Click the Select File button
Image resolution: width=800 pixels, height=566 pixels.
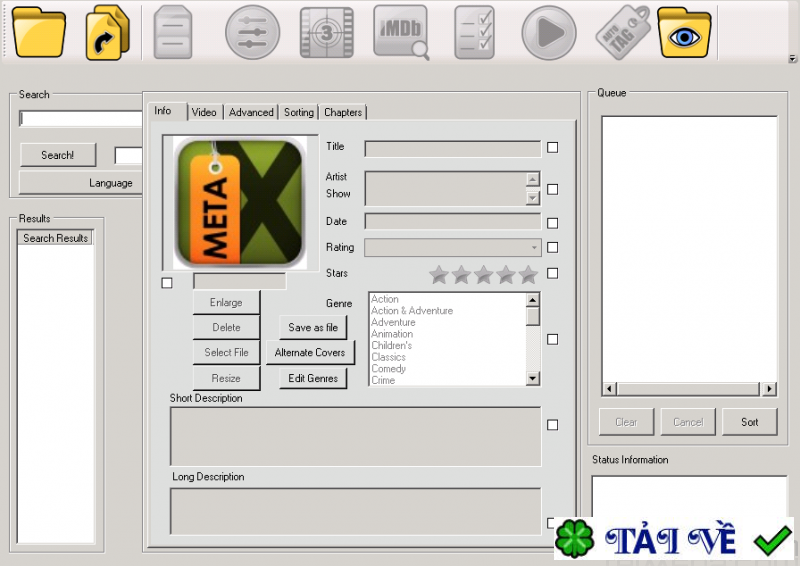coord(226,353)
